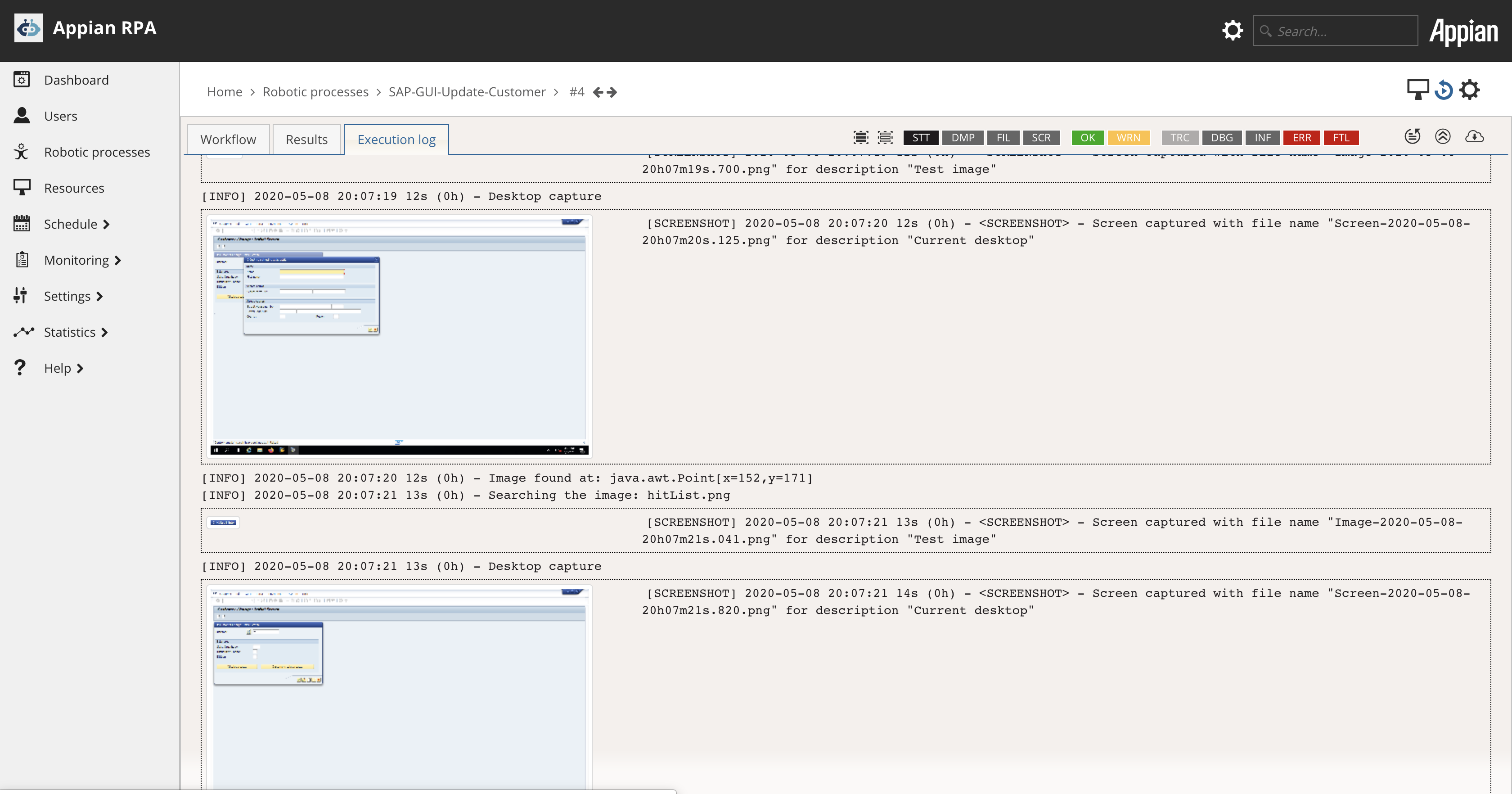Switch to the Results tab

coord(306,140)
